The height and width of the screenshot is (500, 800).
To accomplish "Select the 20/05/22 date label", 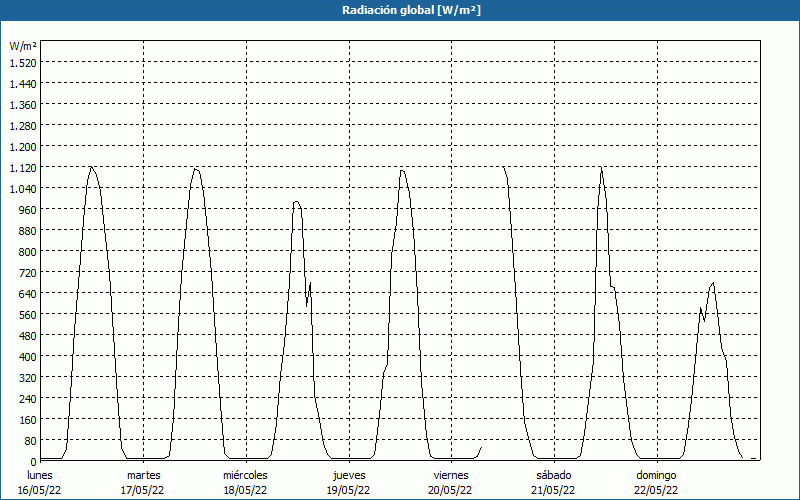I will (451, 490).
